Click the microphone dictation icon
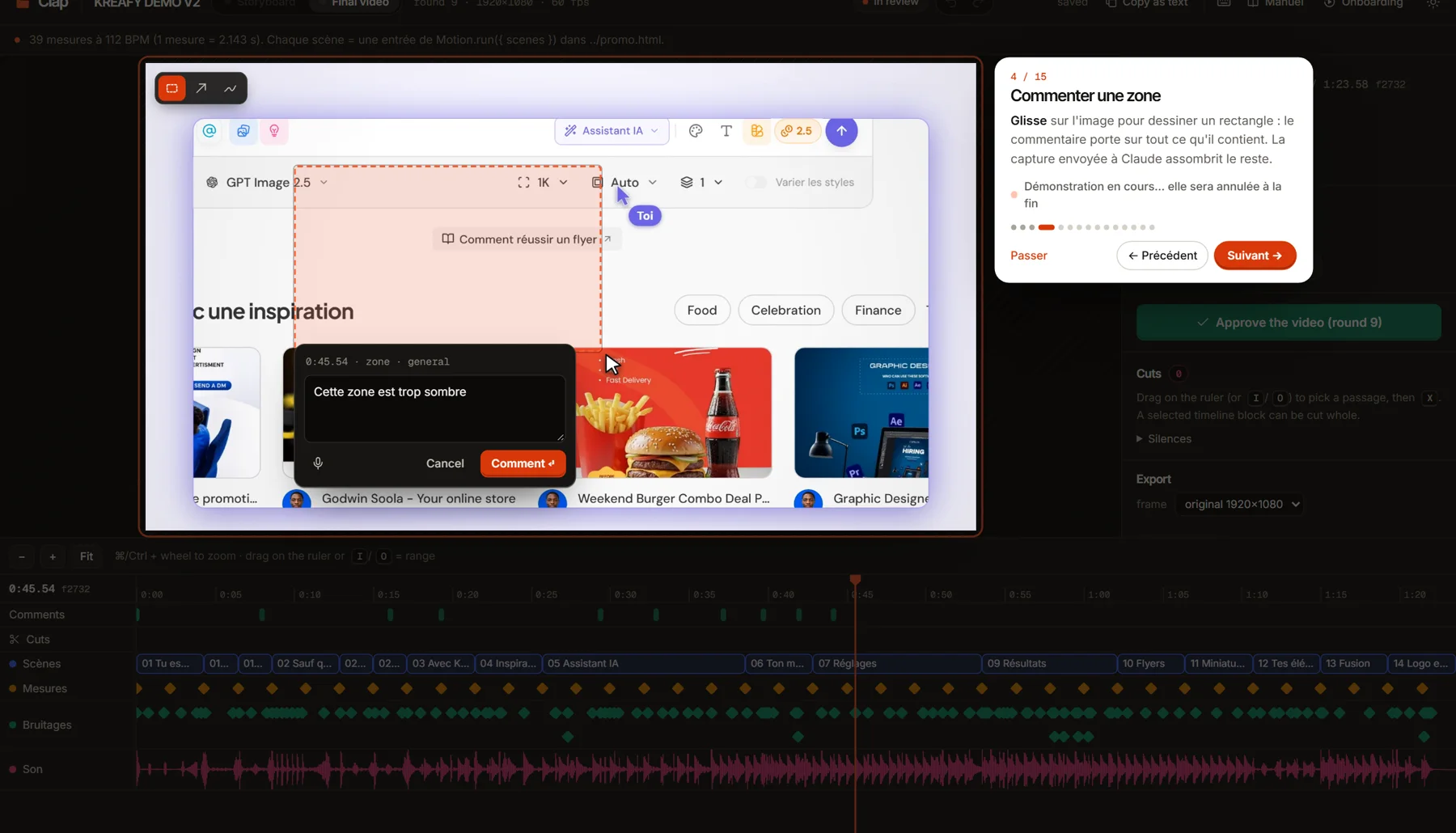 (318, 463)
